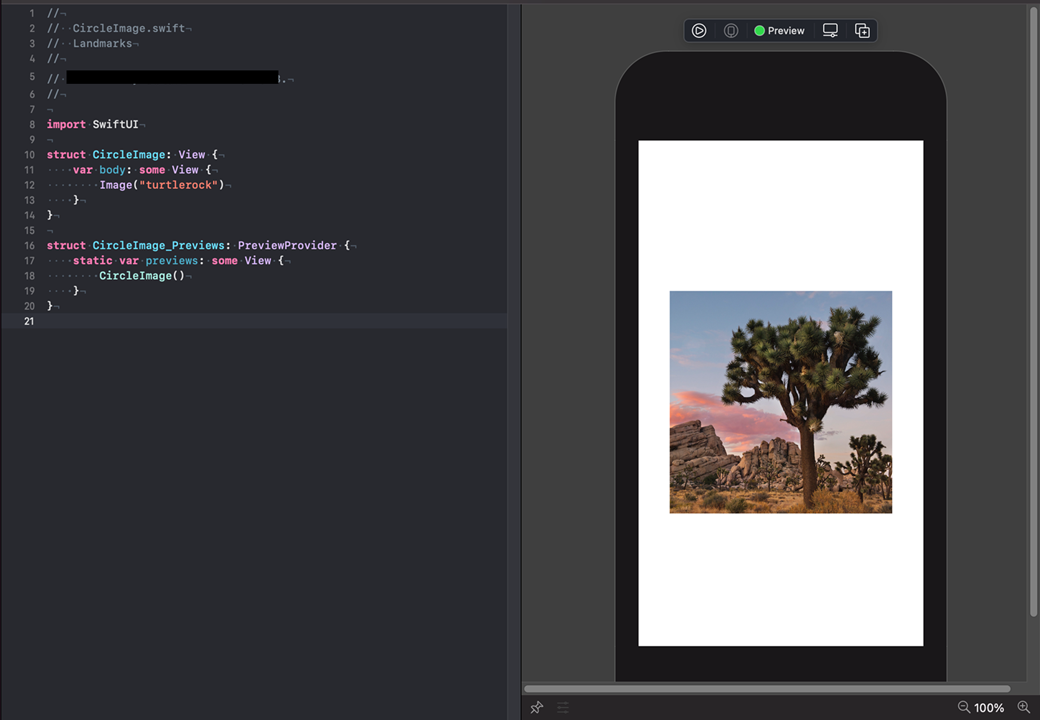The image size is (1040, 720).
Task: Select the selectable preview mode icon
Action: click(x=731, y=30)
